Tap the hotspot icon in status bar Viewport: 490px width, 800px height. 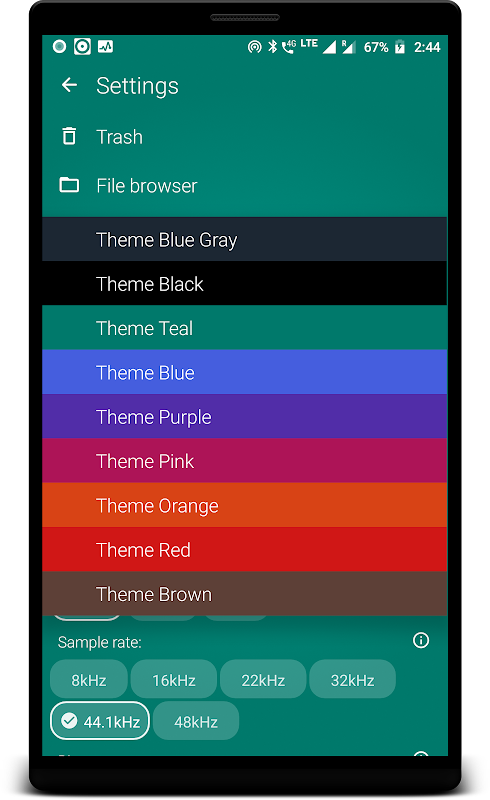(x=254, y=47)
